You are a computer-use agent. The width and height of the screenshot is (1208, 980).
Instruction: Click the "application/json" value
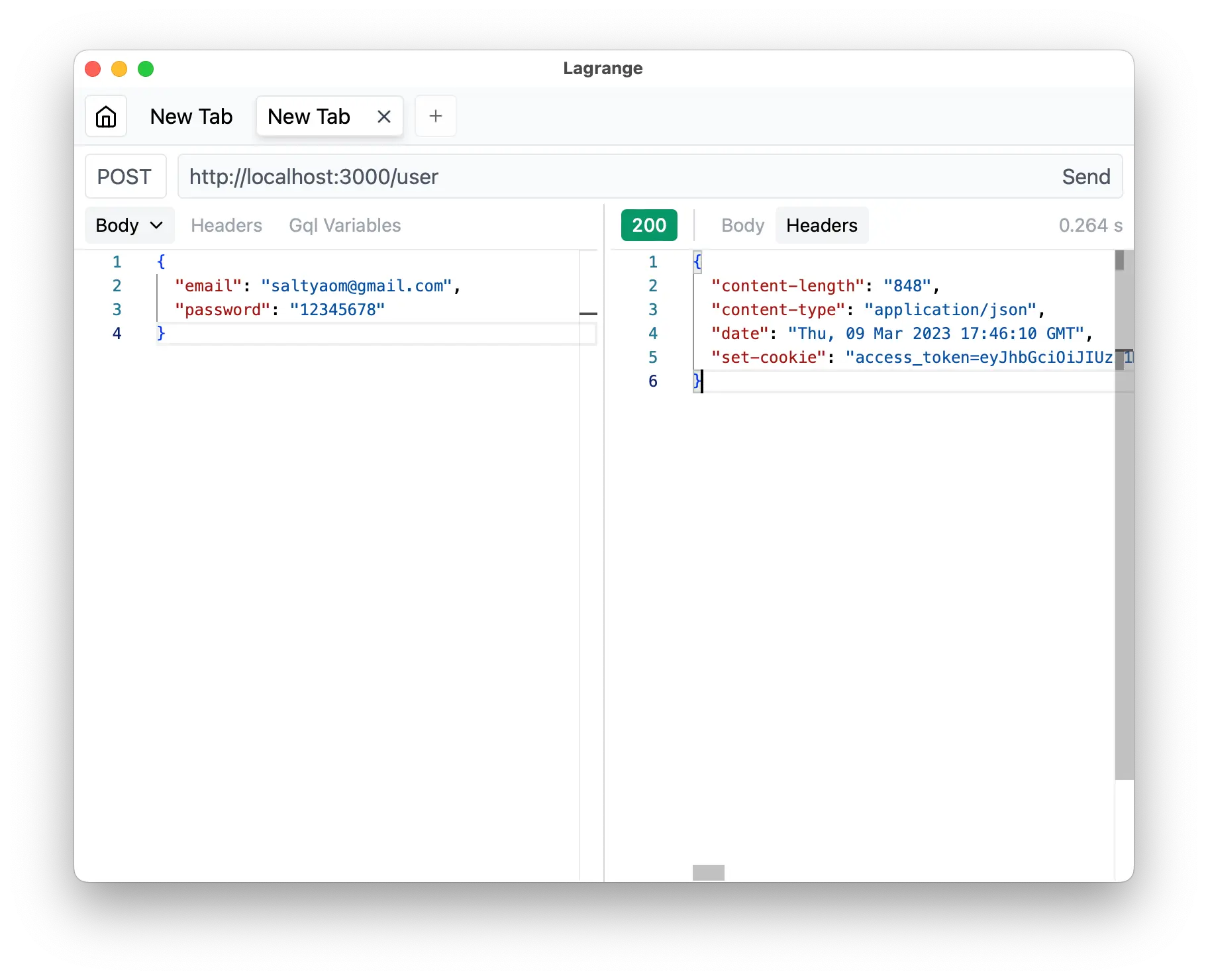click(x=950, y=310)
